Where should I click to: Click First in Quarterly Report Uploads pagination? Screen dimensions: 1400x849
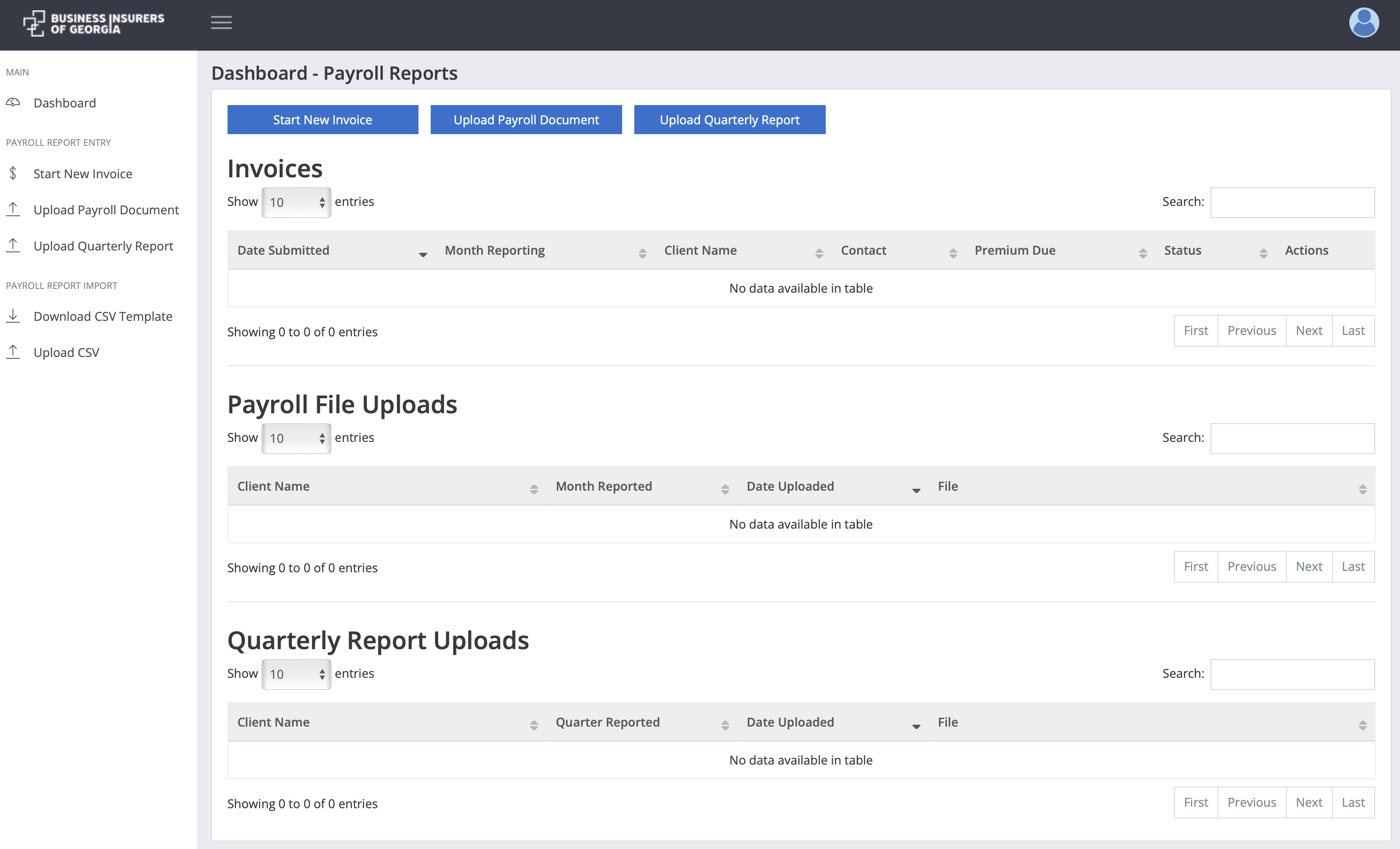[1196, 803]
